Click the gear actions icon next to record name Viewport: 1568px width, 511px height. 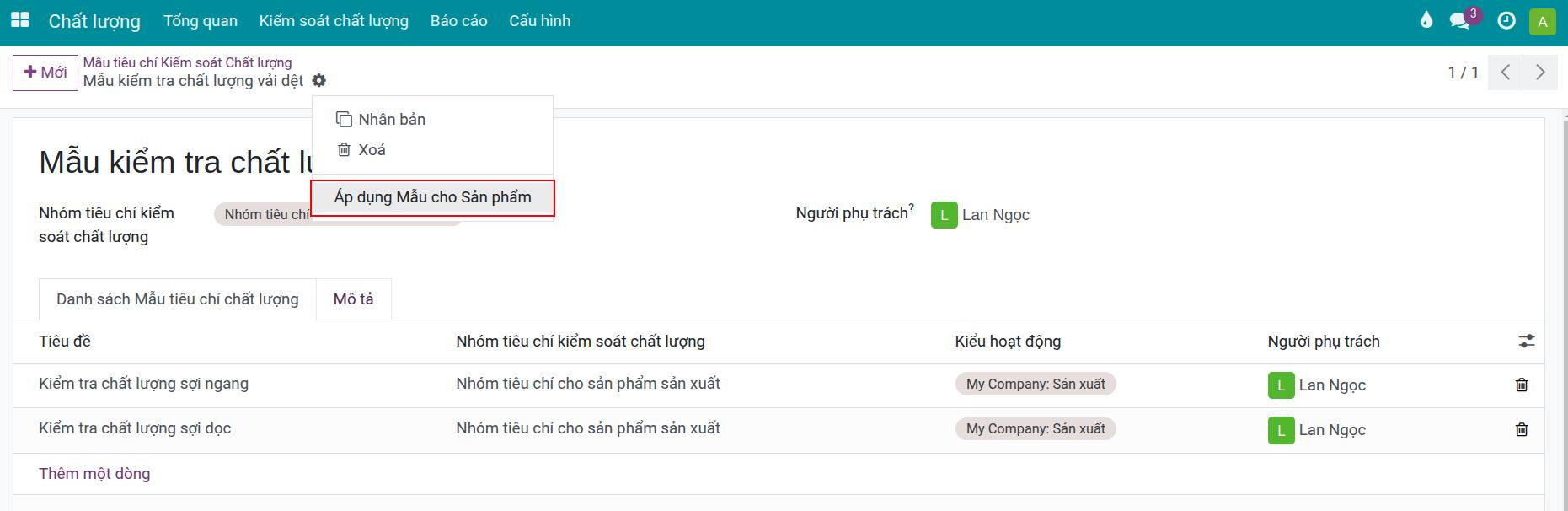pos(318,81)
